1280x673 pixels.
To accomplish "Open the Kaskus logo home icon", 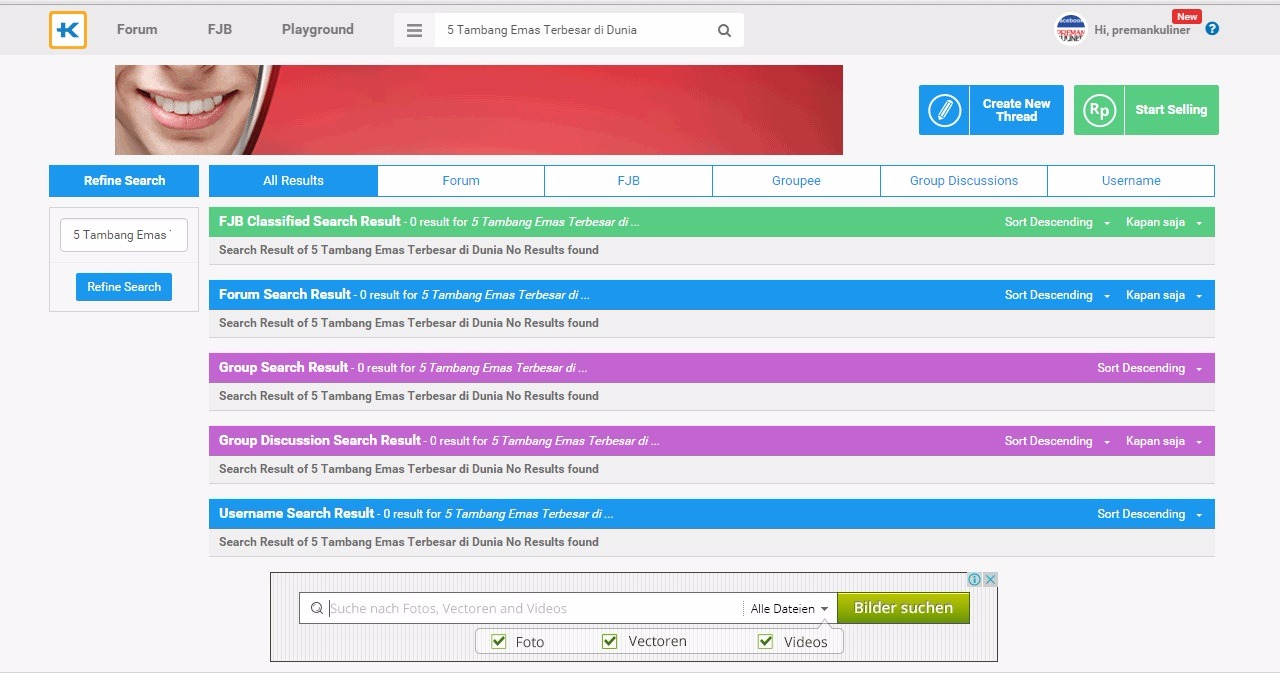I will pyautogui.click(x=68, y=30).
